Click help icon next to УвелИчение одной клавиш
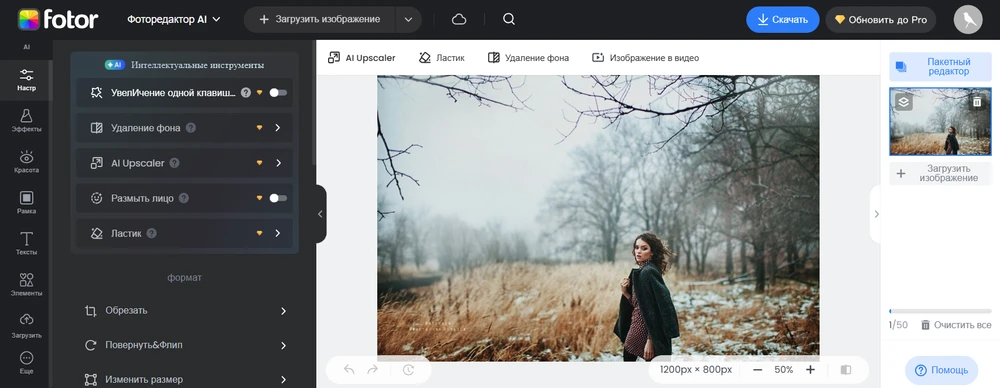This screenshot has width=1000, height=388. pos(246,93)
